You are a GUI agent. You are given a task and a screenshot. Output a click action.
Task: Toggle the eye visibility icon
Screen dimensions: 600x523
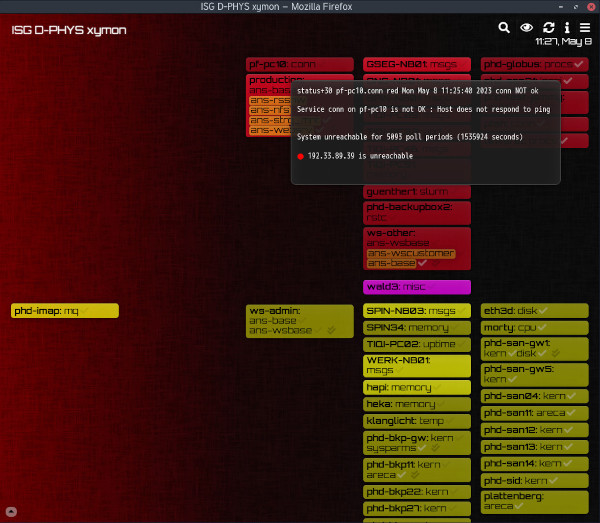pos(527,28)
